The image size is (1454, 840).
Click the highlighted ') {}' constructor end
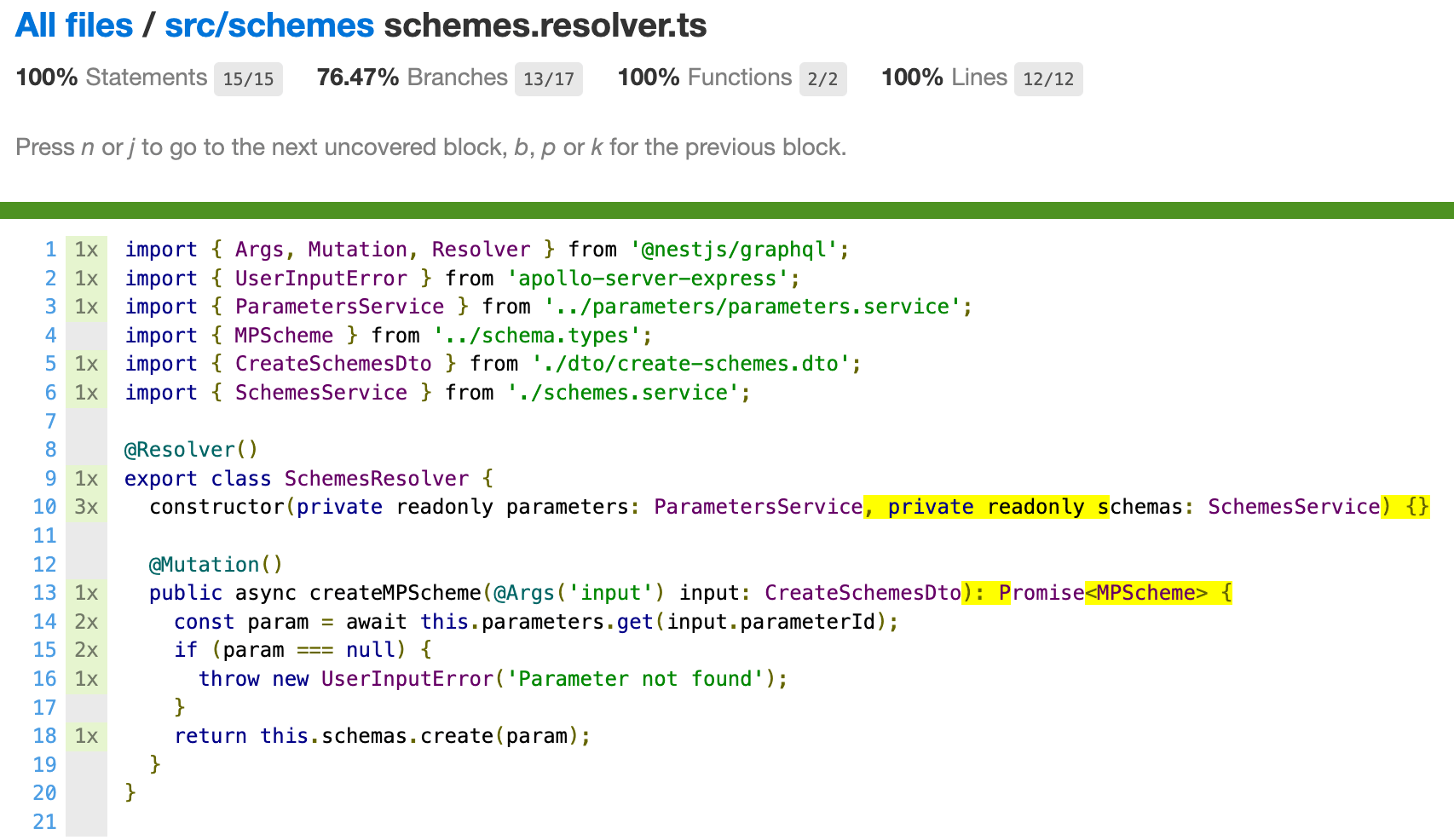(1405, 507)
